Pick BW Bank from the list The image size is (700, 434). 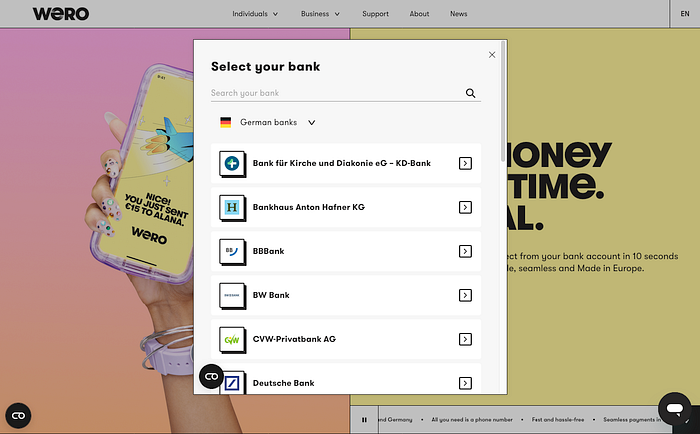point(346,295)
